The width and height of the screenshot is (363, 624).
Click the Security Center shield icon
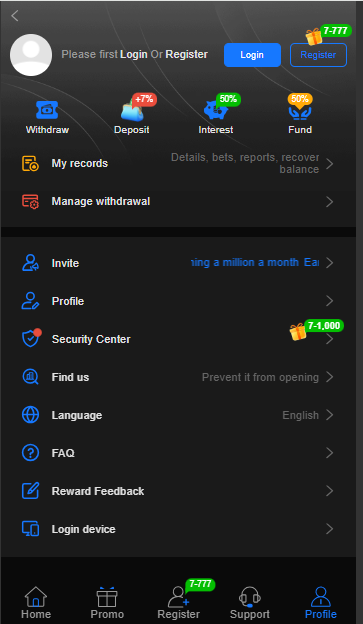[31, 339]
